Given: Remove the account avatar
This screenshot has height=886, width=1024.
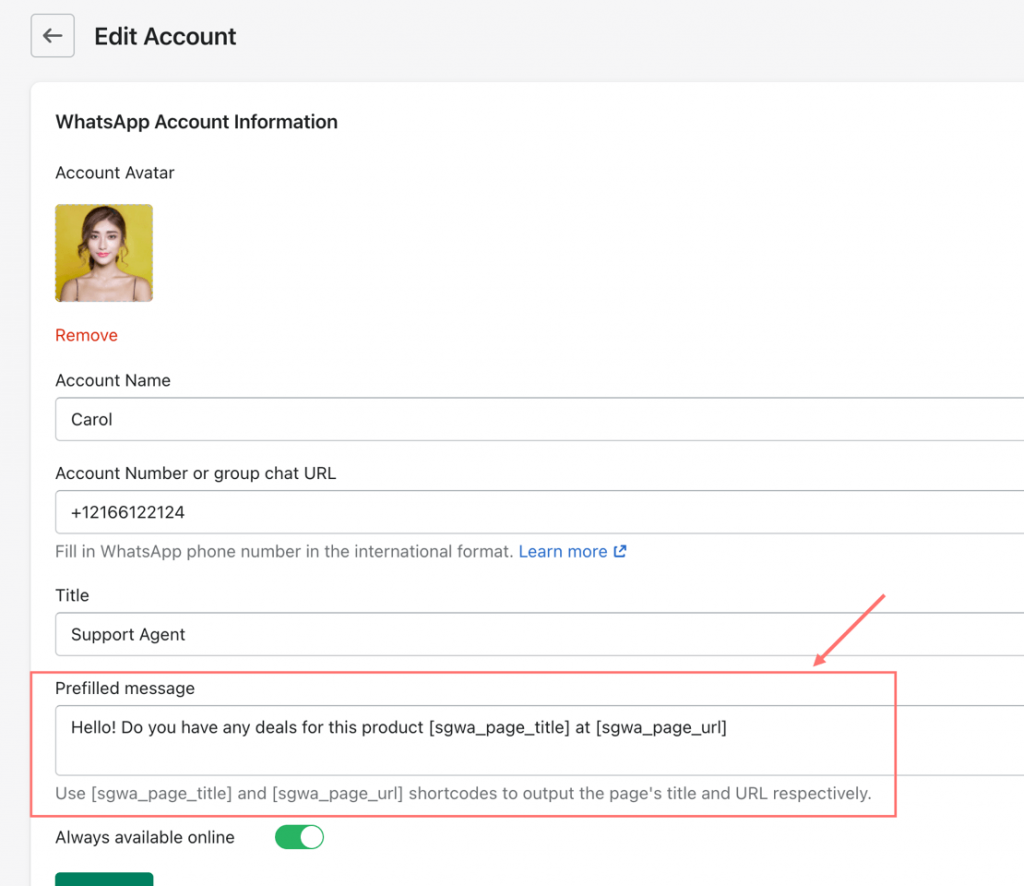Looking at the screenshot, I should pos(86,335).
